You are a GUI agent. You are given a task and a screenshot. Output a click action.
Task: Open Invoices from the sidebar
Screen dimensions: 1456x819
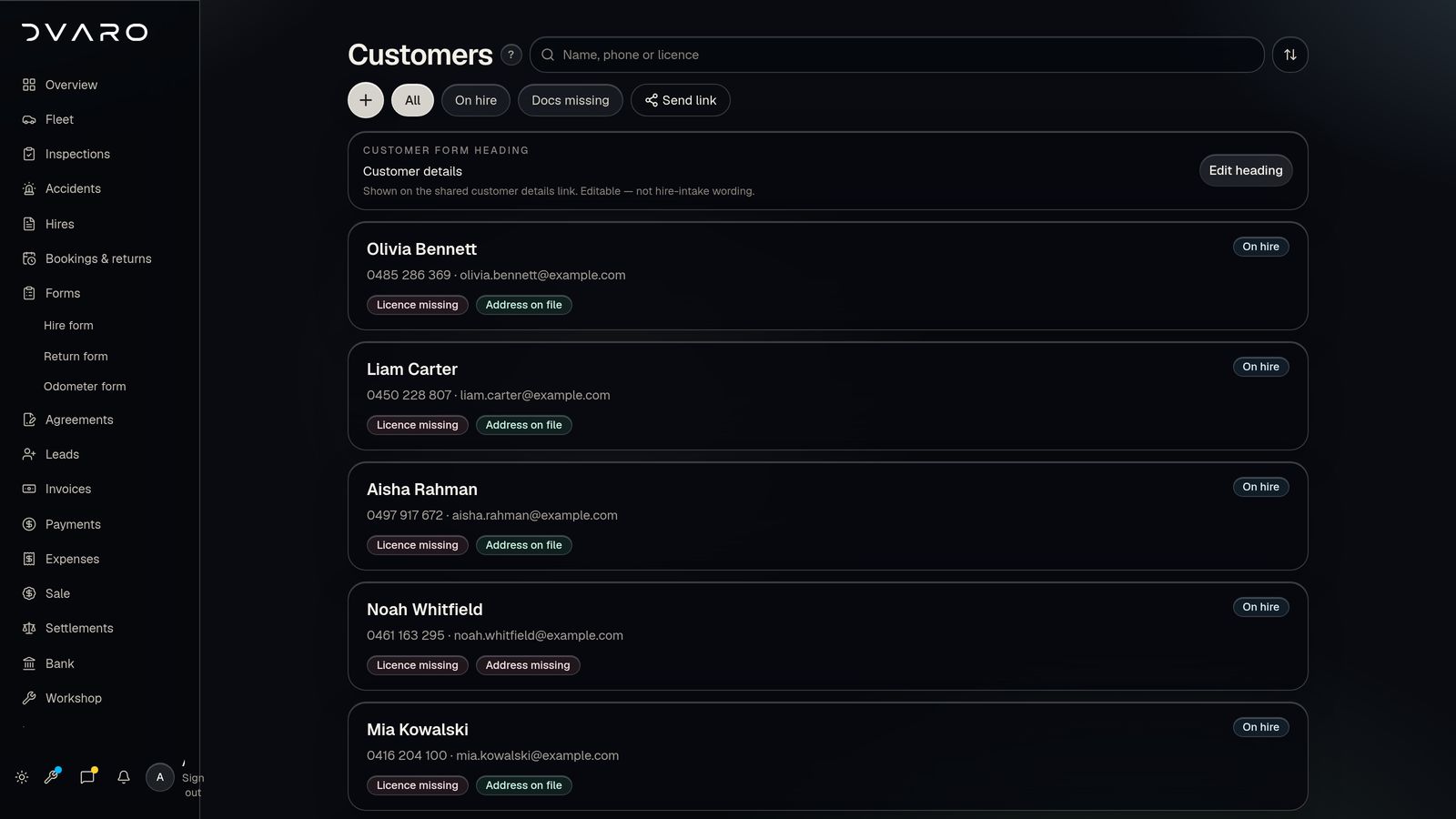57,489
